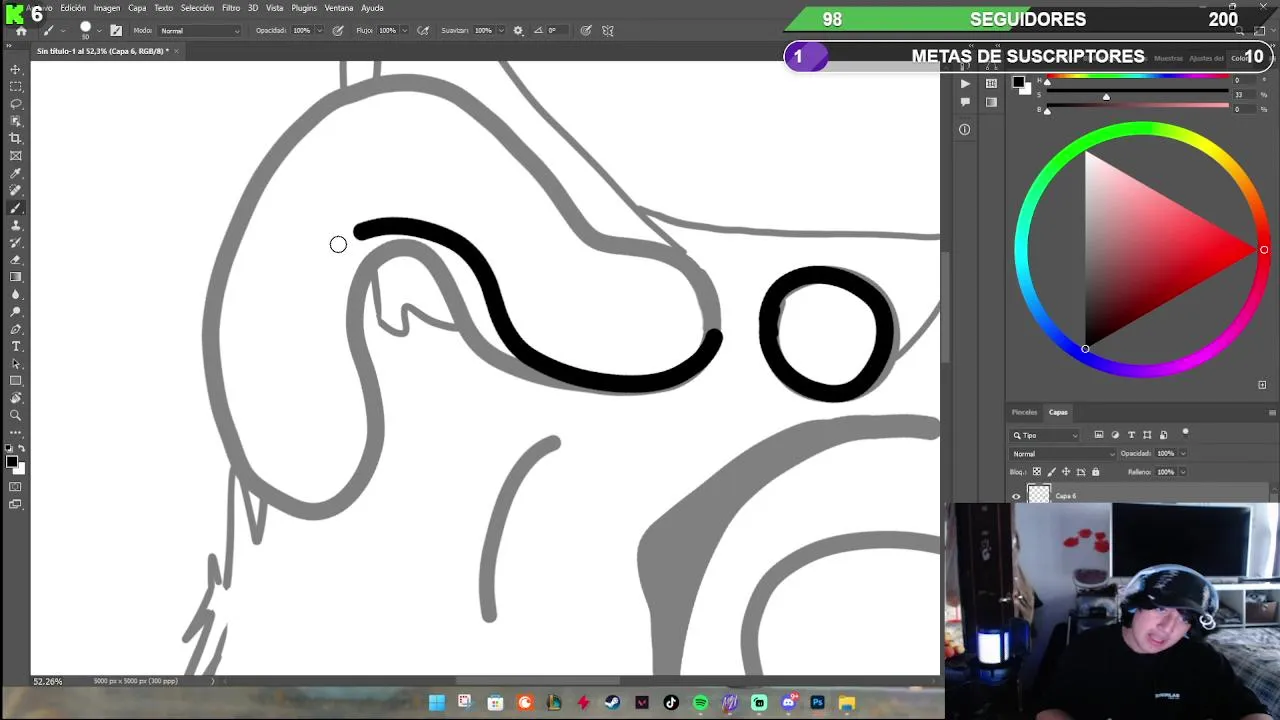
Task: Open the layer filter Tipo dropdown
Action: pos(1045,435)
